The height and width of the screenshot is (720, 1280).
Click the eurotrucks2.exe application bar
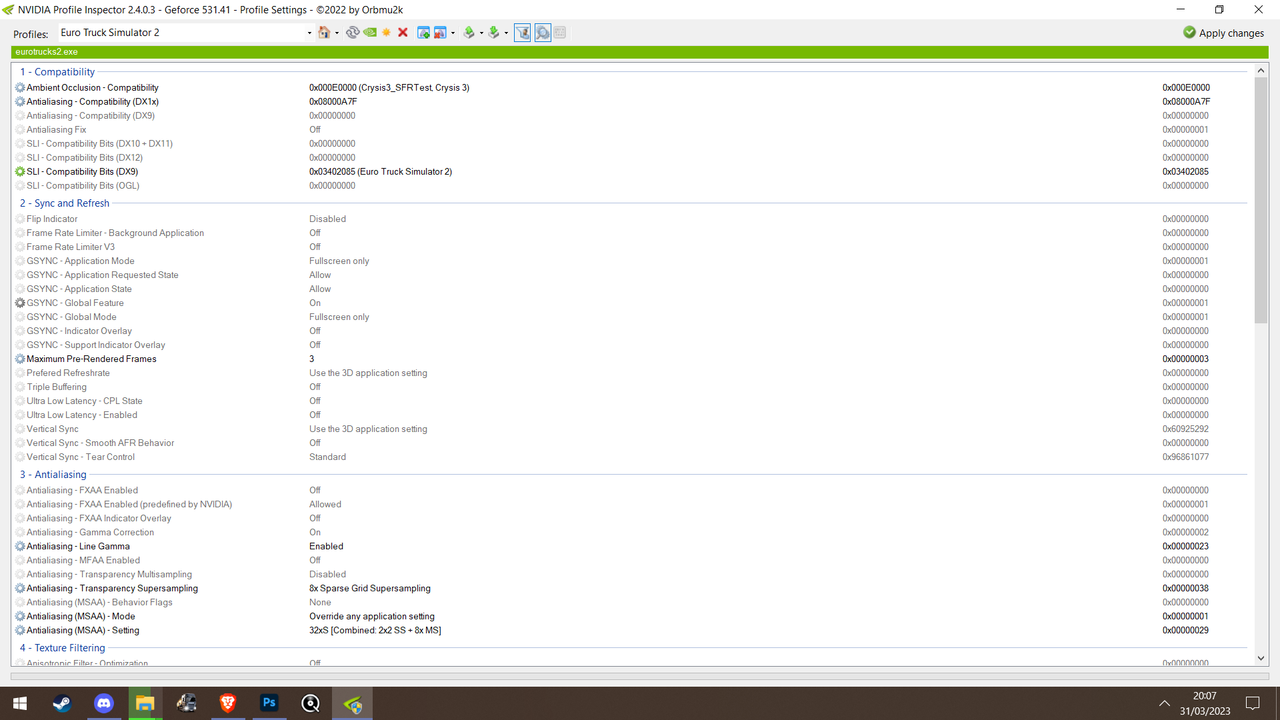[x=640, y=52]
